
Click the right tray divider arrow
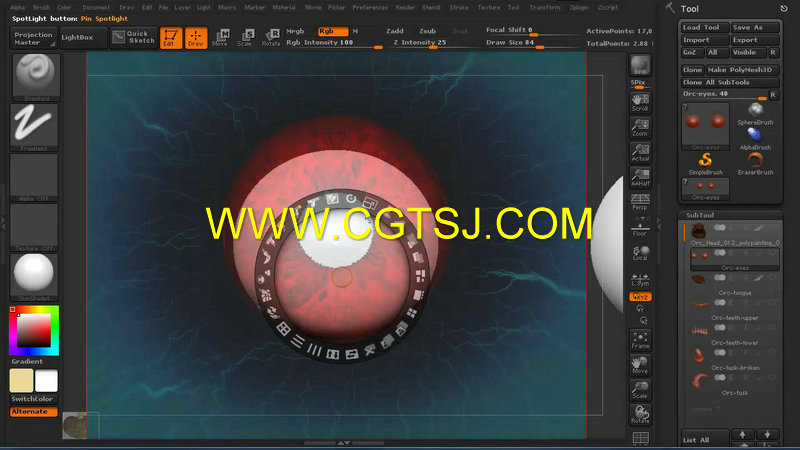659,221
